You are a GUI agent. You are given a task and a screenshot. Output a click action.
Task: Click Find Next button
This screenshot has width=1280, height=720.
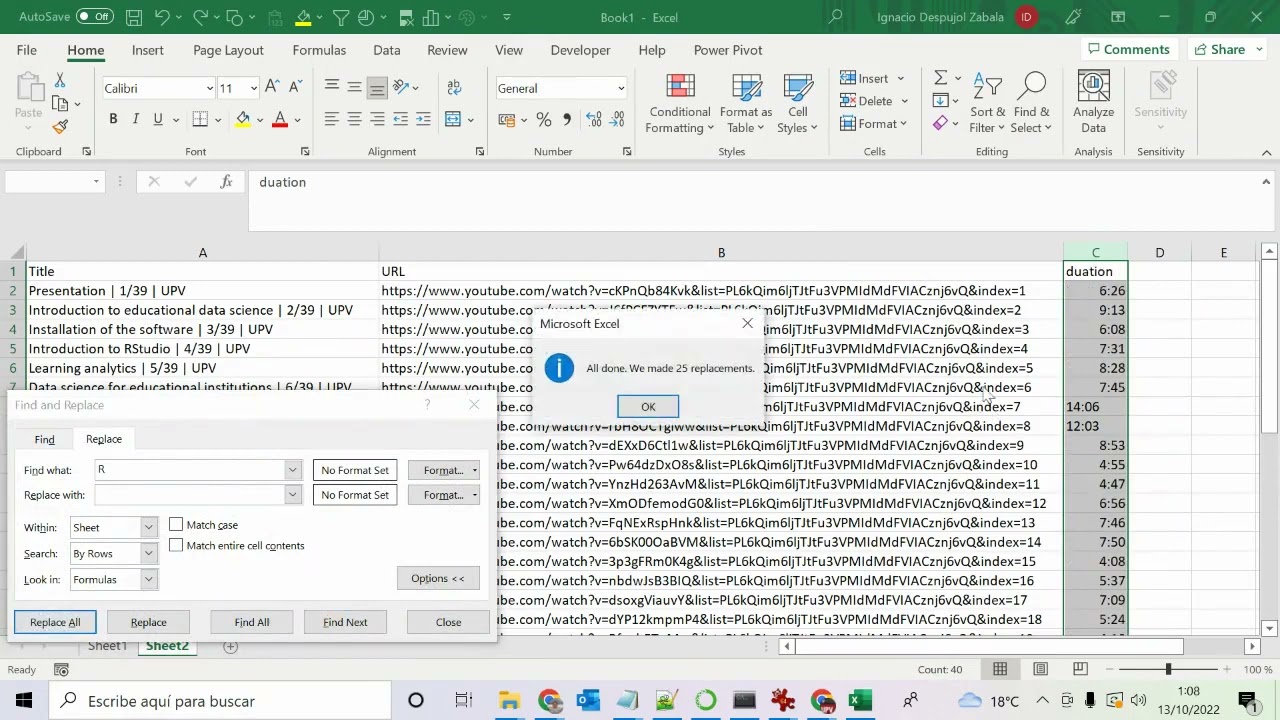coord(345,622)
